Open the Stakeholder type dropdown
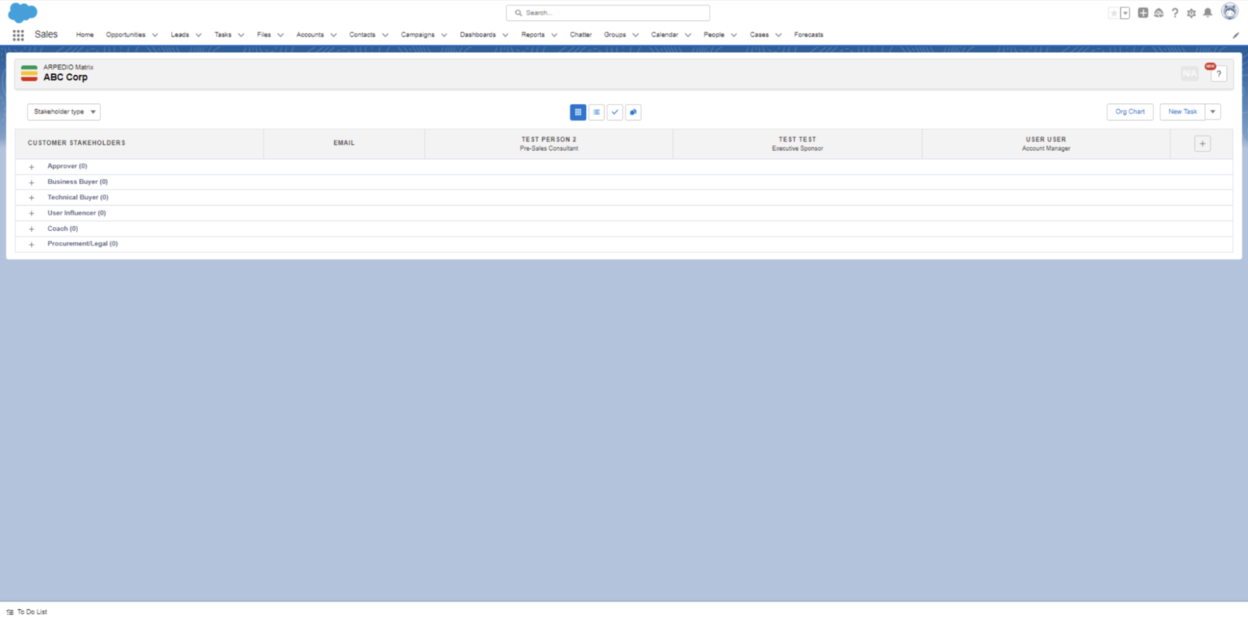The height and width of the screenshot is (621, 1248). point(64,112)
